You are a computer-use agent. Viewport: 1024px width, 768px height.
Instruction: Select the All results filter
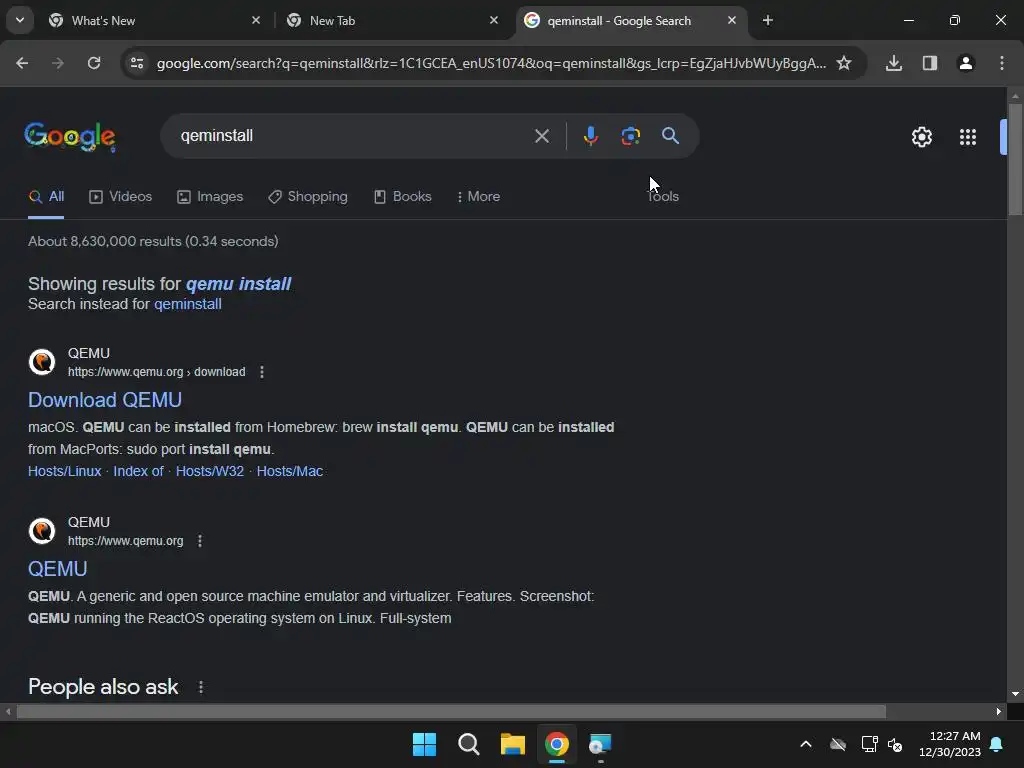click(x=46, y=197)
